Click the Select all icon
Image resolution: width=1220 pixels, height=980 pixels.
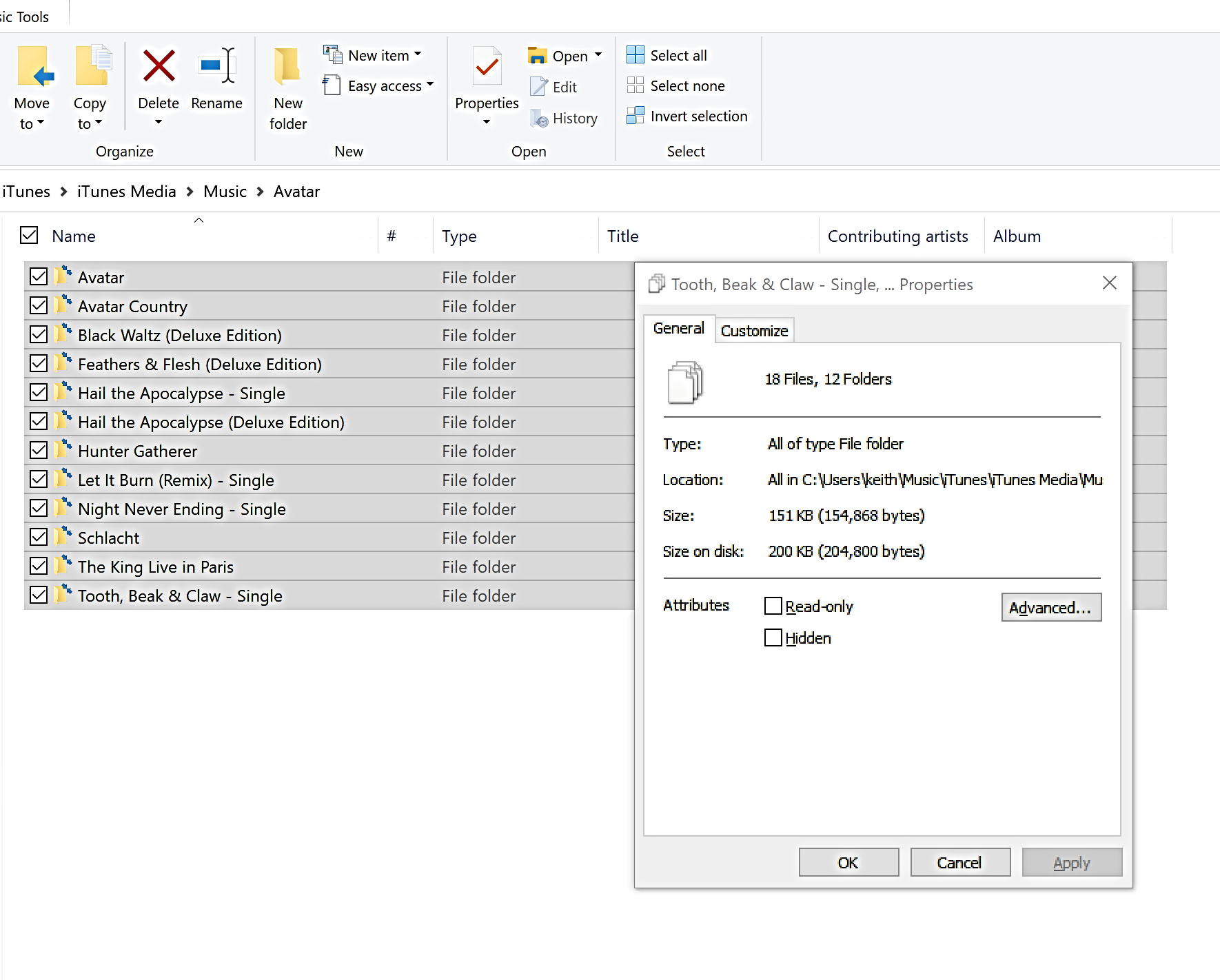point(635,54)
